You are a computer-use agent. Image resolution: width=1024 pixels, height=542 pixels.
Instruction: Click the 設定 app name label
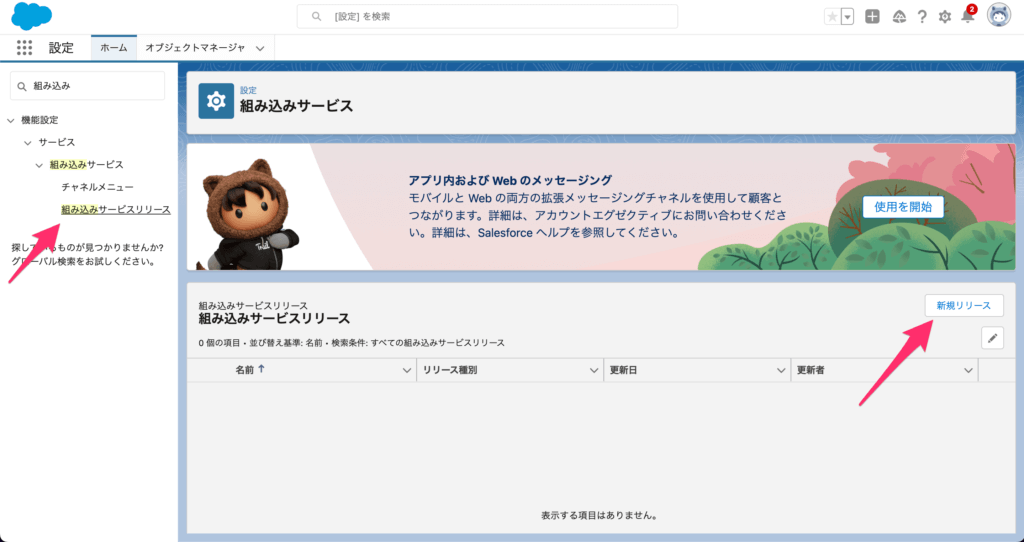click(x=61, y=48)
